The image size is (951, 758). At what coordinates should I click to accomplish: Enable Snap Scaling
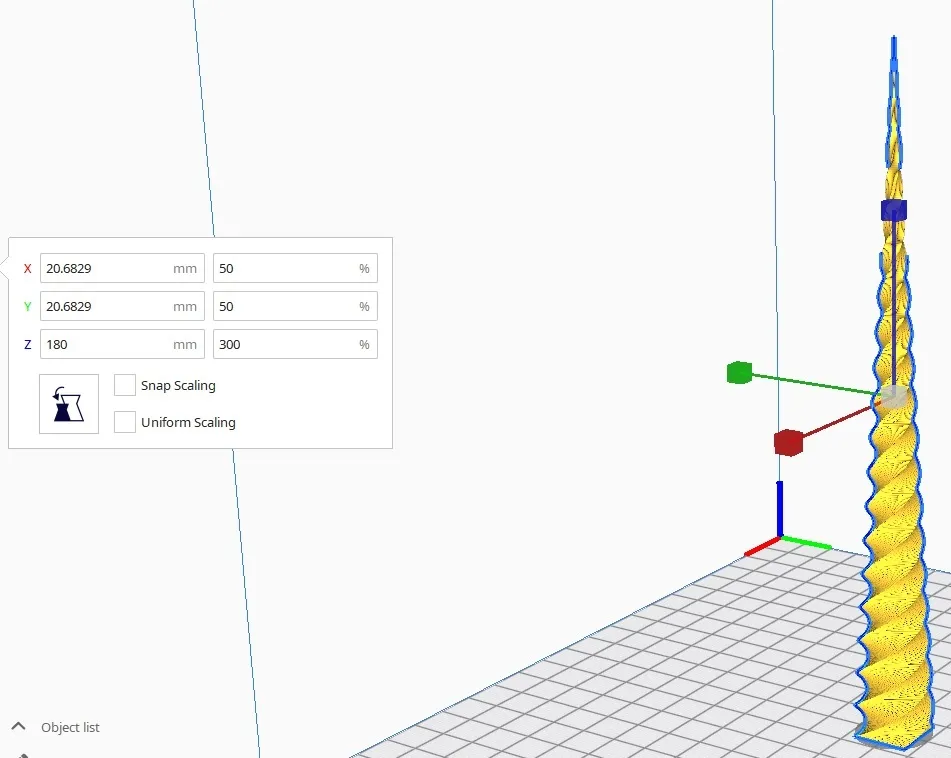tap(125, 385)
